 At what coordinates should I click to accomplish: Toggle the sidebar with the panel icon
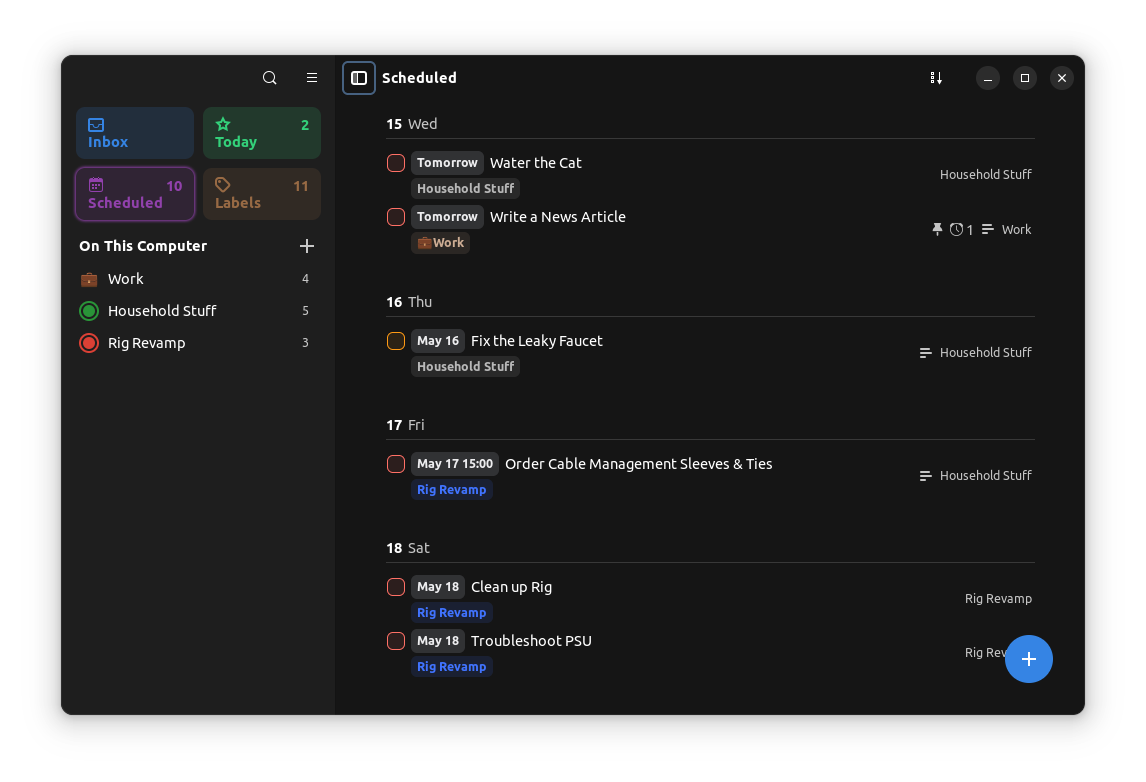click(x=359, y=77)
